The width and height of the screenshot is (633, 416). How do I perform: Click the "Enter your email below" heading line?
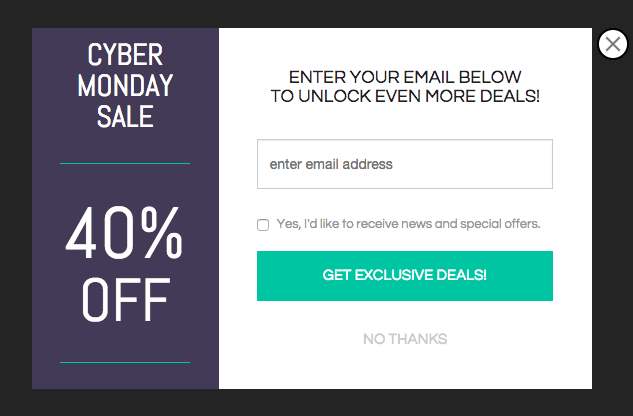[x=405, y=77]
